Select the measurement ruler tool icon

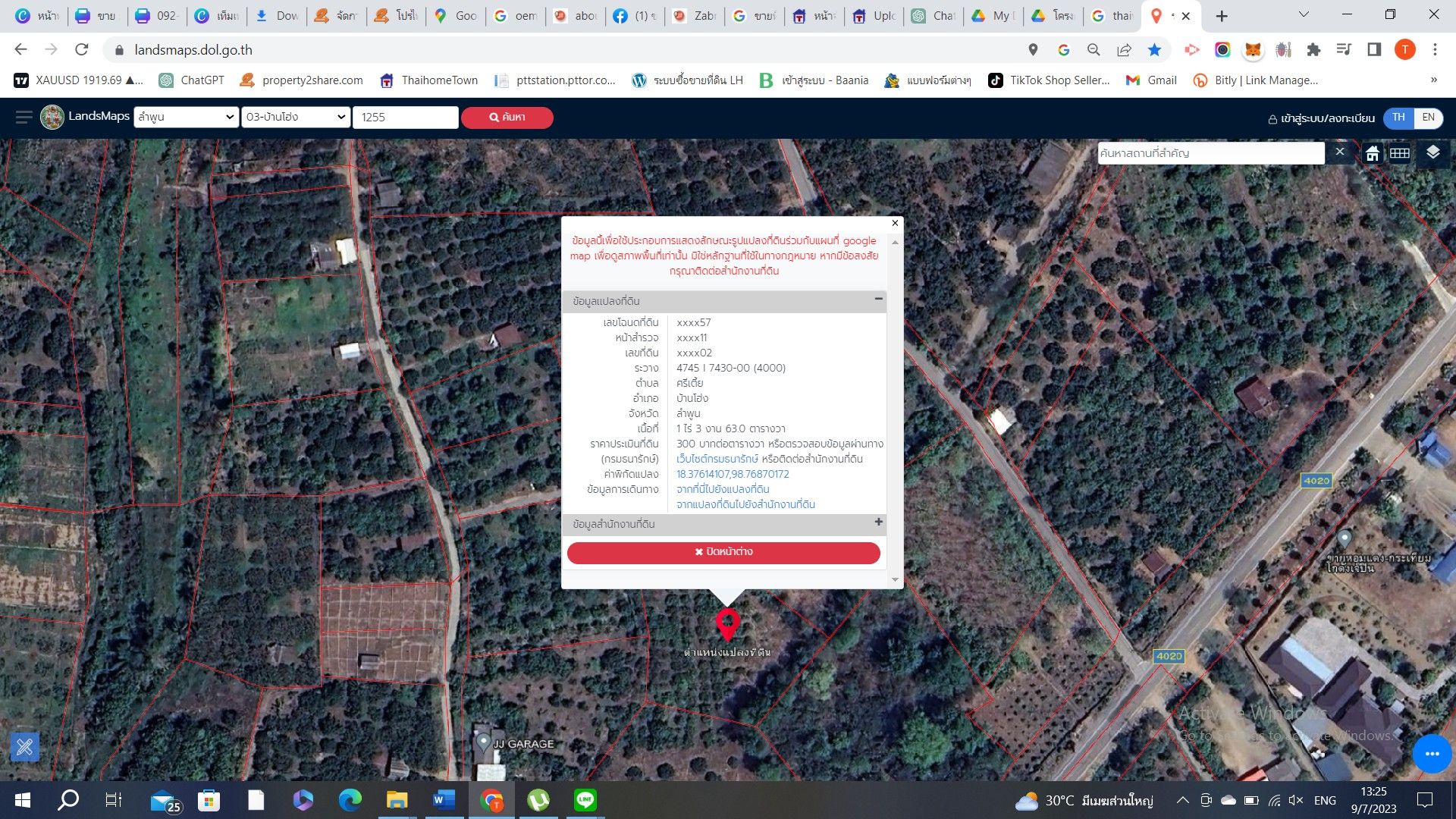(x=24, y=747)
